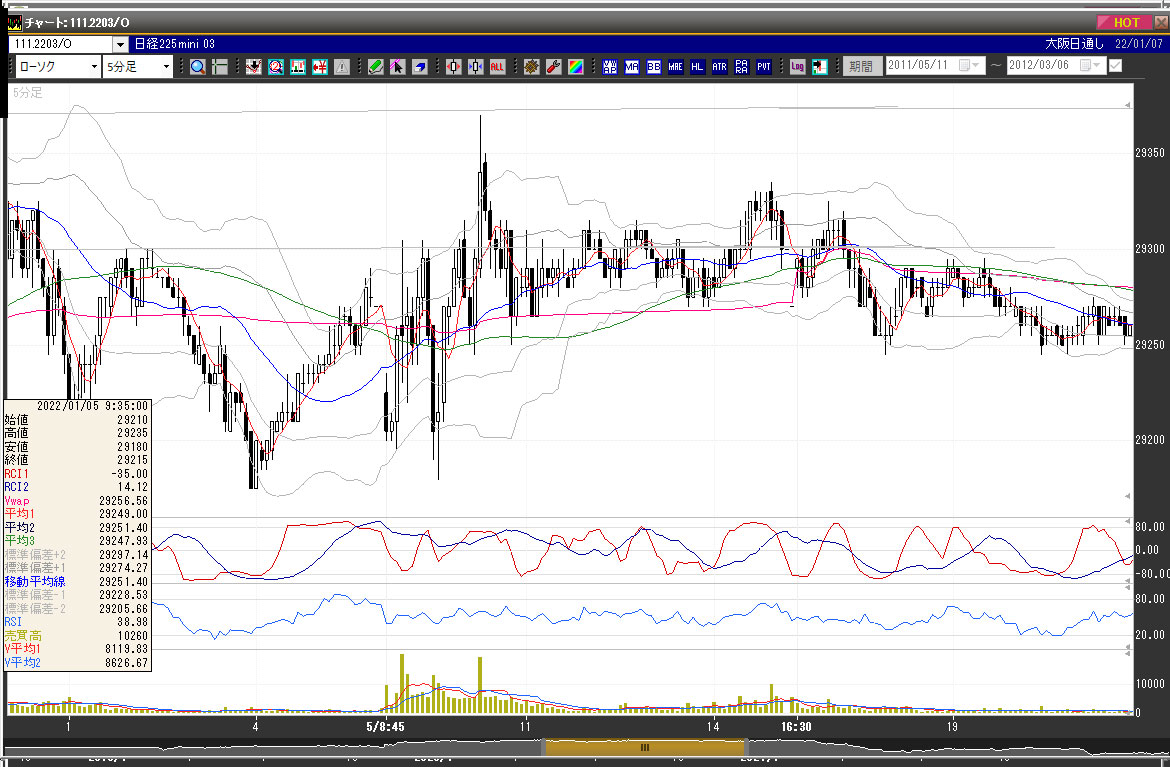The height and width of the screenshot is (767, 1170).
Task: Open the brown chip settings icon
Action: (x=531, y=67)
